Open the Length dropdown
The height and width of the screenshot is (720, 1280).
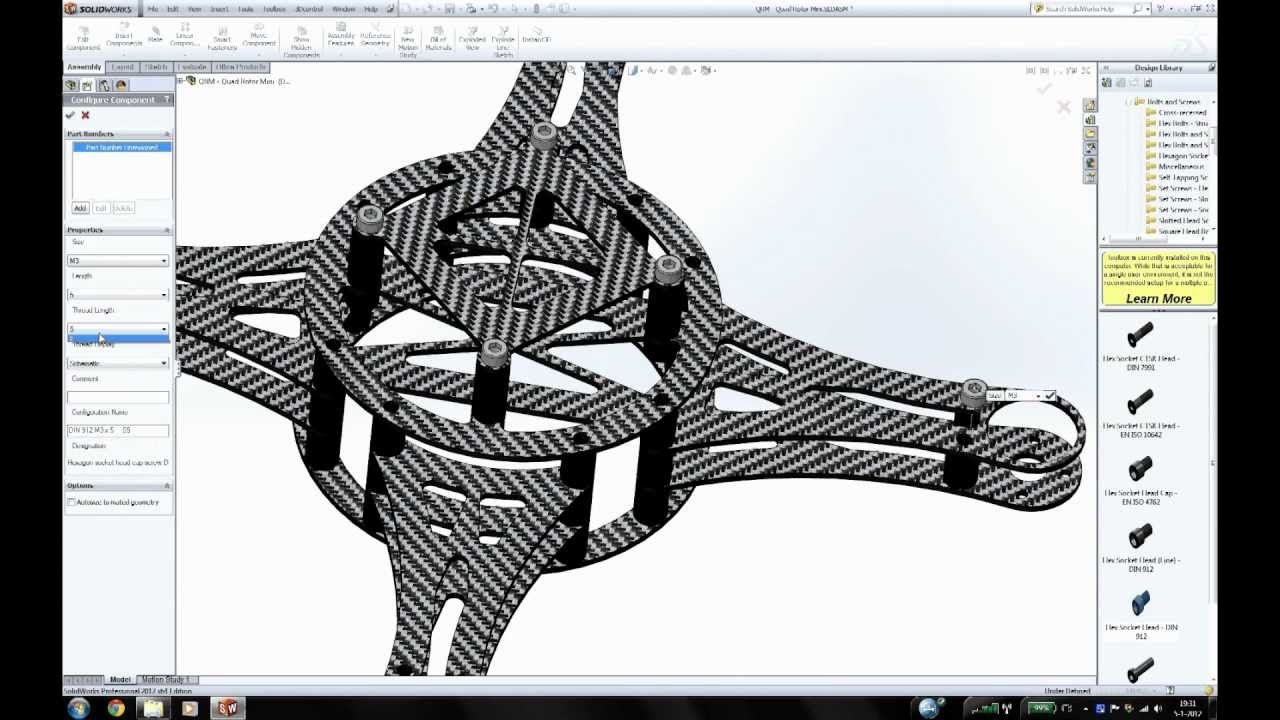(117, 295)
